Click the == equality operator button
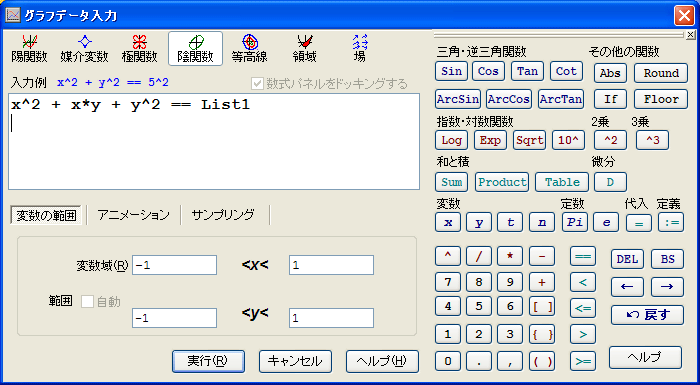 [583, 256]
